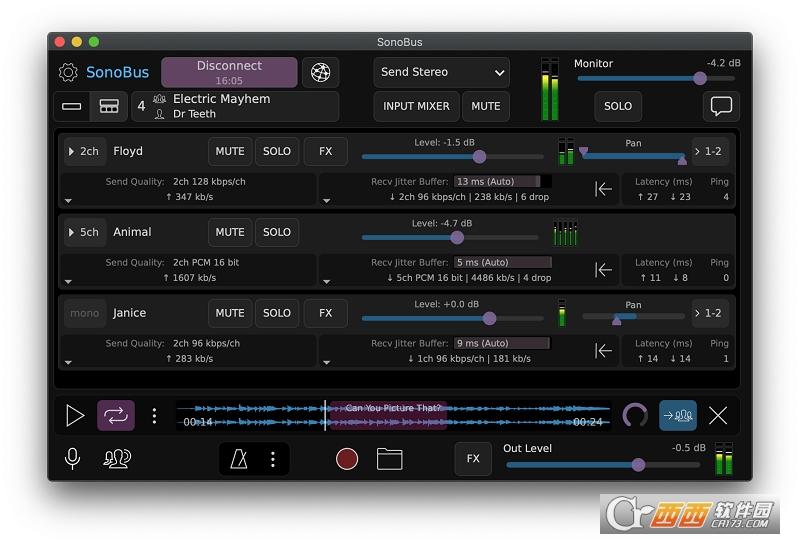Adjust Janice pan slider
The width and height of the screenshot is (800, 544).
click(x=633, y=318)
